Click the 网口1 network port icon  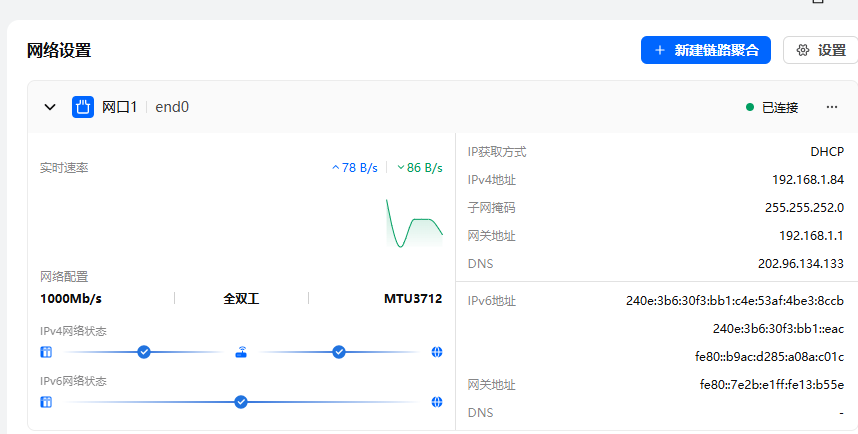(x=83, y=107)
